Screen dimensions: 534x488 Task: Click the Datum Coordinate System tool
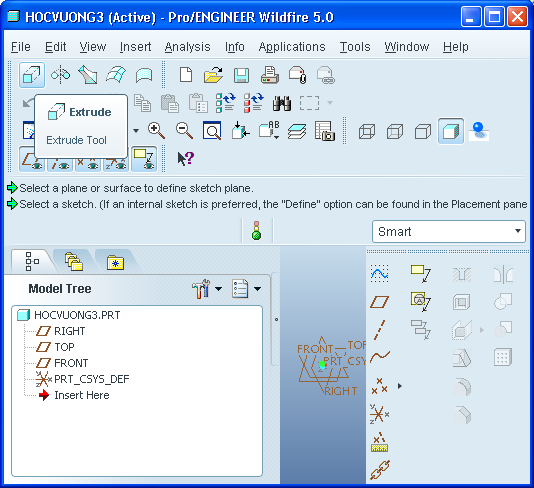click(x=379, y=414)
